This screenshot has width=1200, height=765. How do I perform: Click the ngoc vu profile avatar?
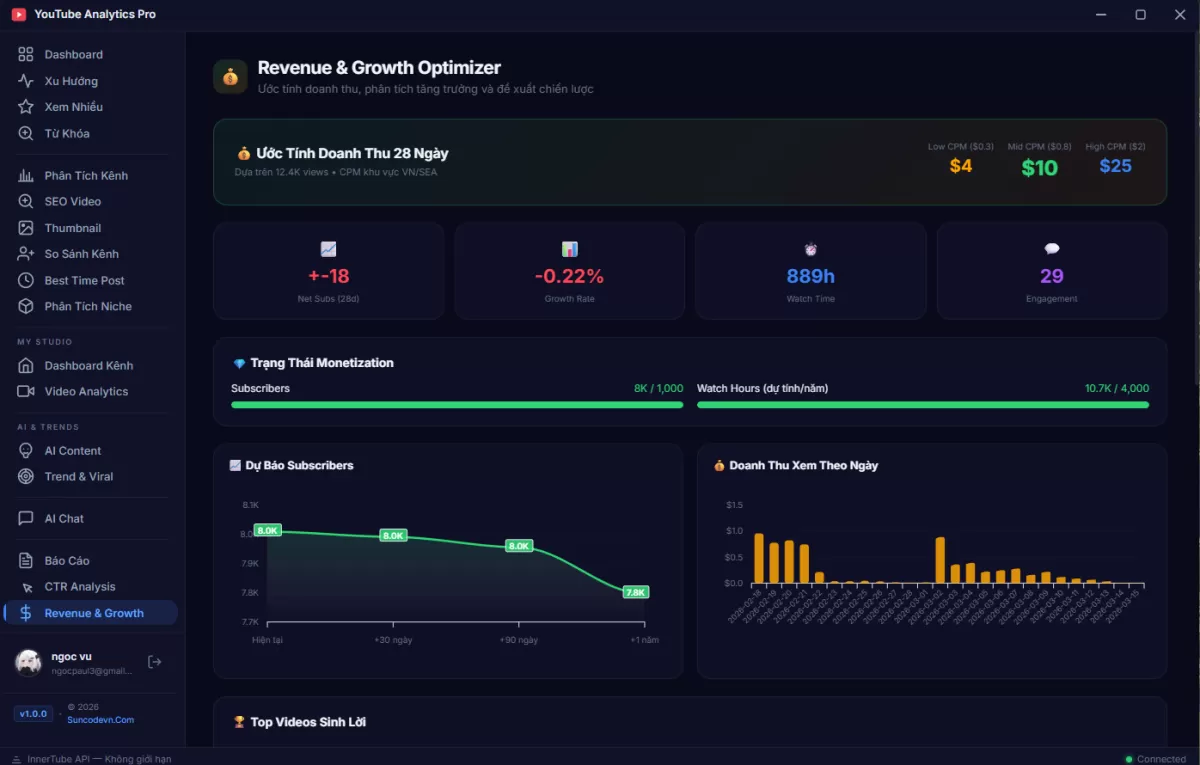pos(28,662)
